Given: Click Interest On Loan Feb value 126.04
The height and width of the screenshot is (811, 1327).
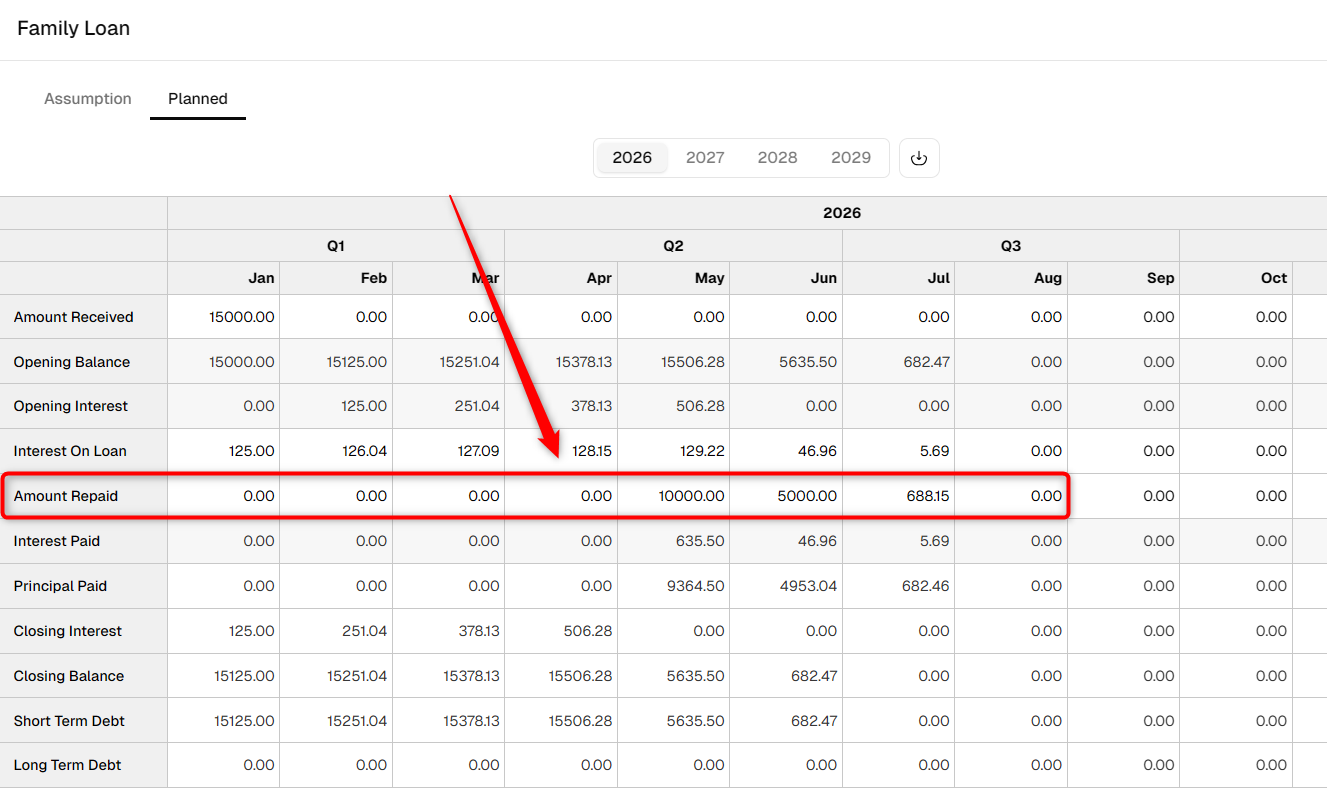Looking at the screenshot, I should coord(365,451).
